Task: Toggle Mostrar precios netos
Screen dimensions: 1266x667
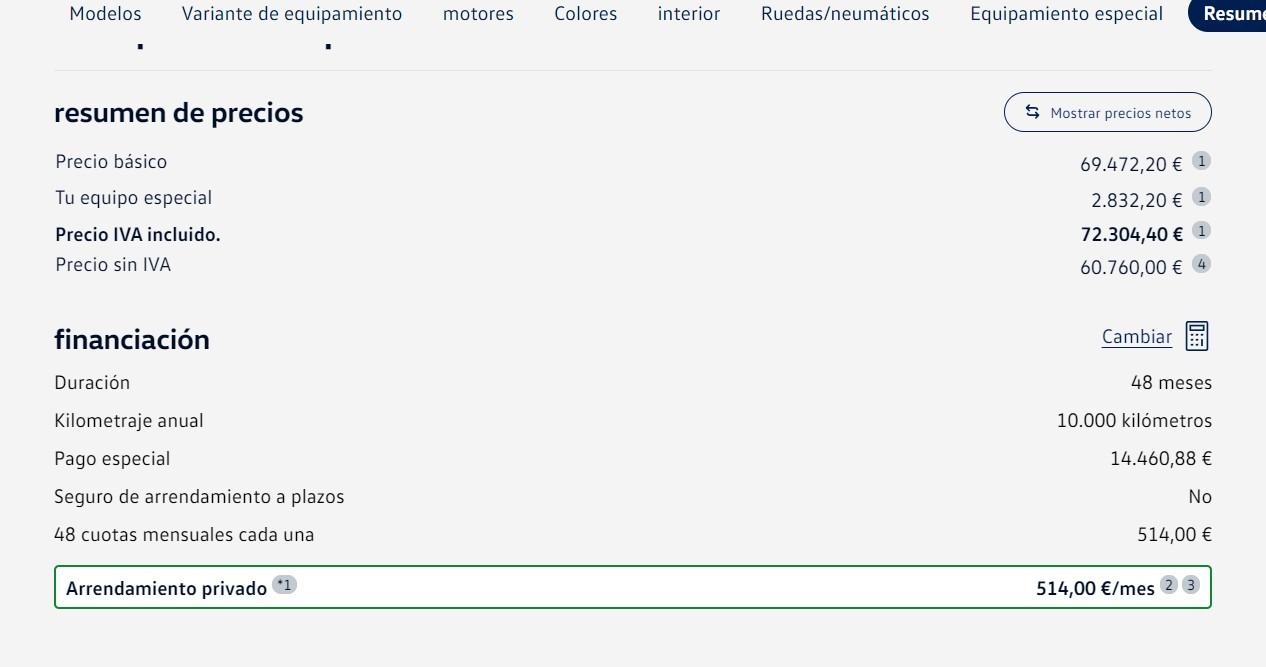Action: [1108, 113]
